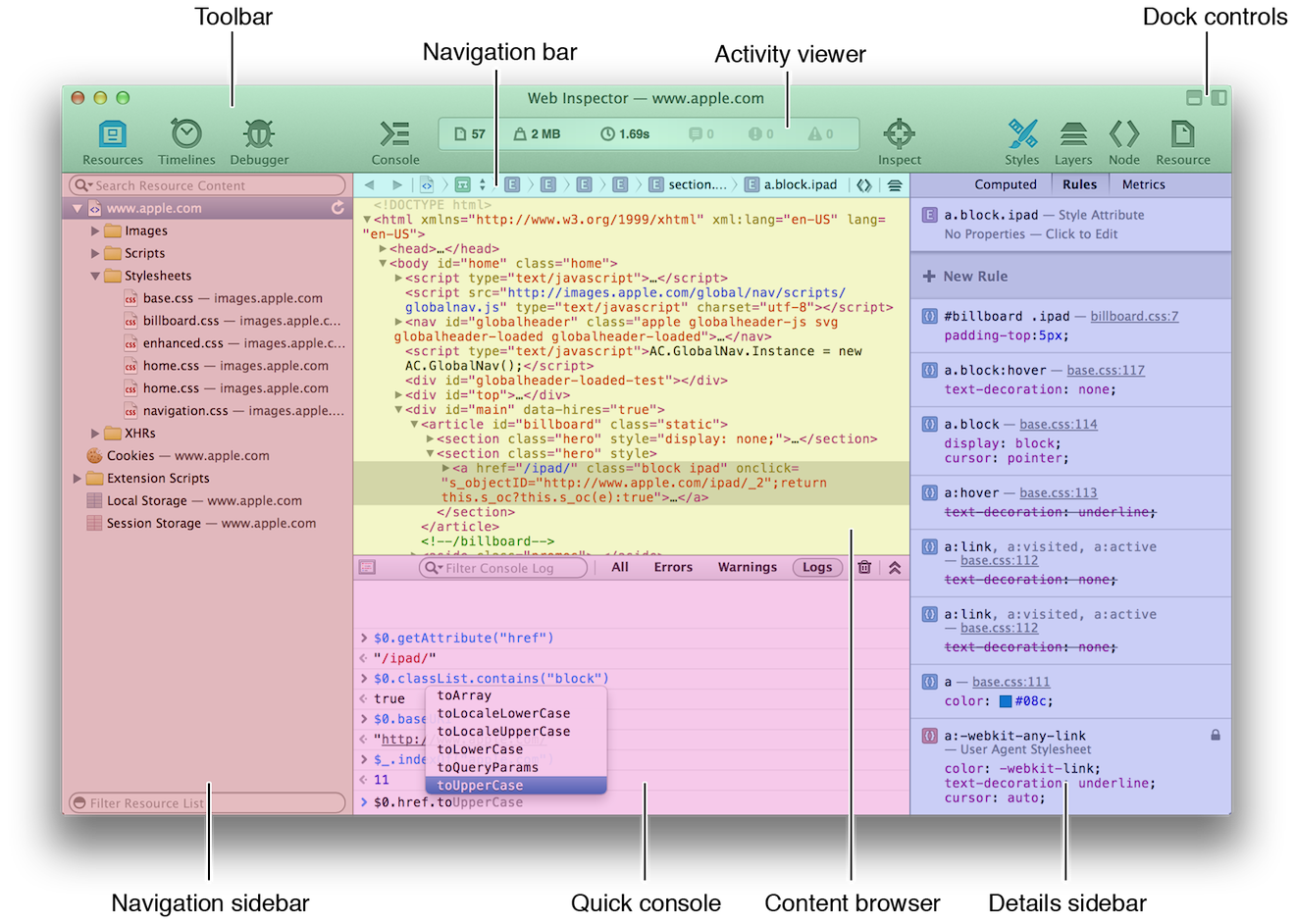Viewport: 1295px width, 924px height.
Task: Open the Resources toolbar item
Action: 113,142
